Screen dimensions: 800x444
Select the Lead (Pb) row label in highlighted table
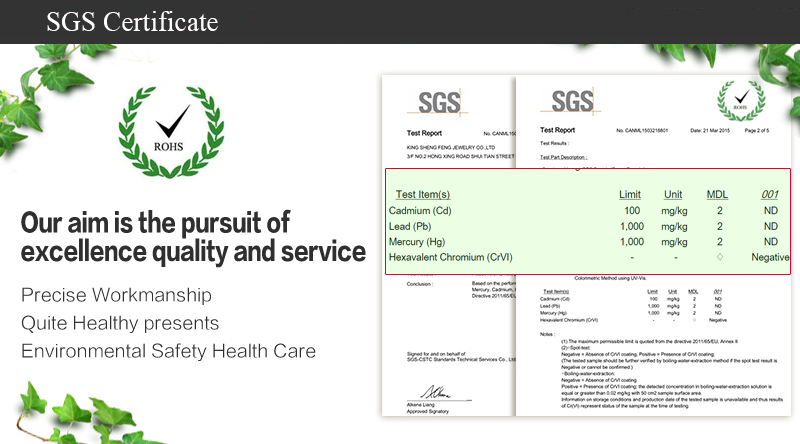pyautogui.click(x=415, y=226)
